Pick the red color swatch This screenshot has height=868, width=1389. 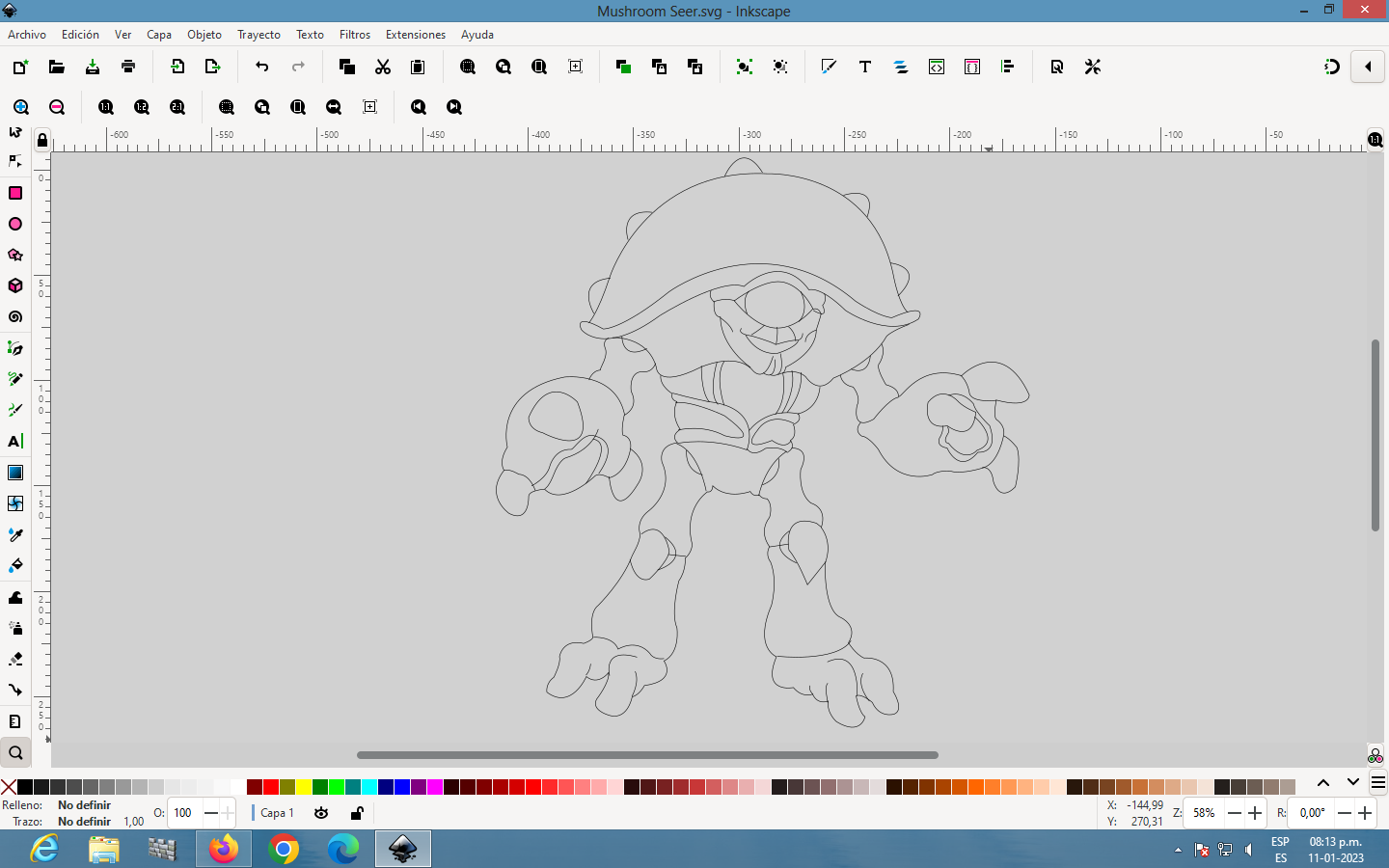point(271,787)
